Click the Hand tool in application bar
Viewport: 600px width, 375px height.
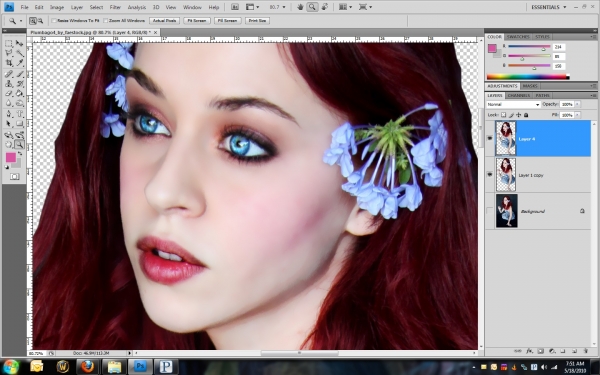(x=301, y=7)
